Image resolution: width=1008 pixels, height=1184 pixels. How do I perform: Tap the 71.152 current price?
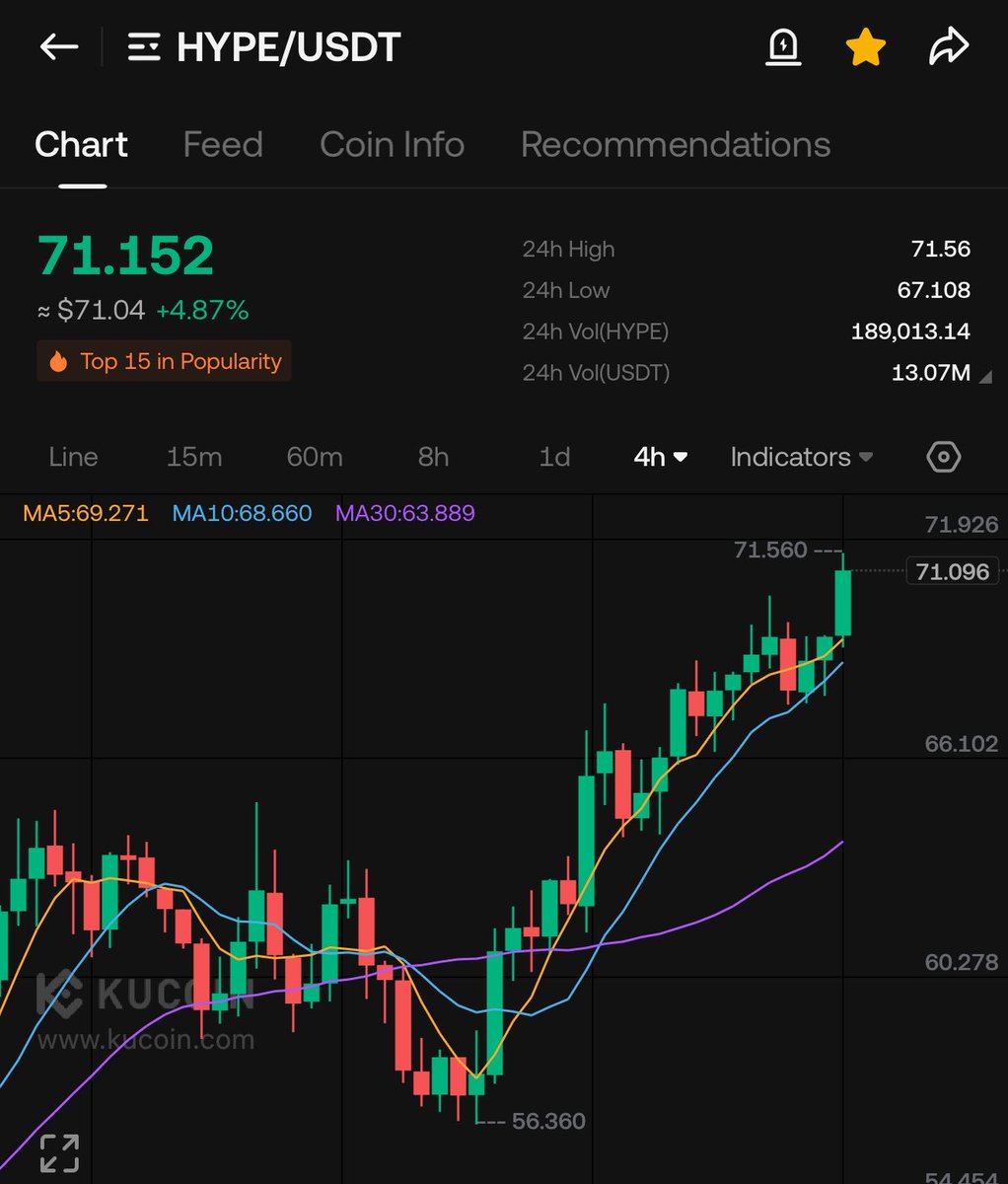[125, 256]
